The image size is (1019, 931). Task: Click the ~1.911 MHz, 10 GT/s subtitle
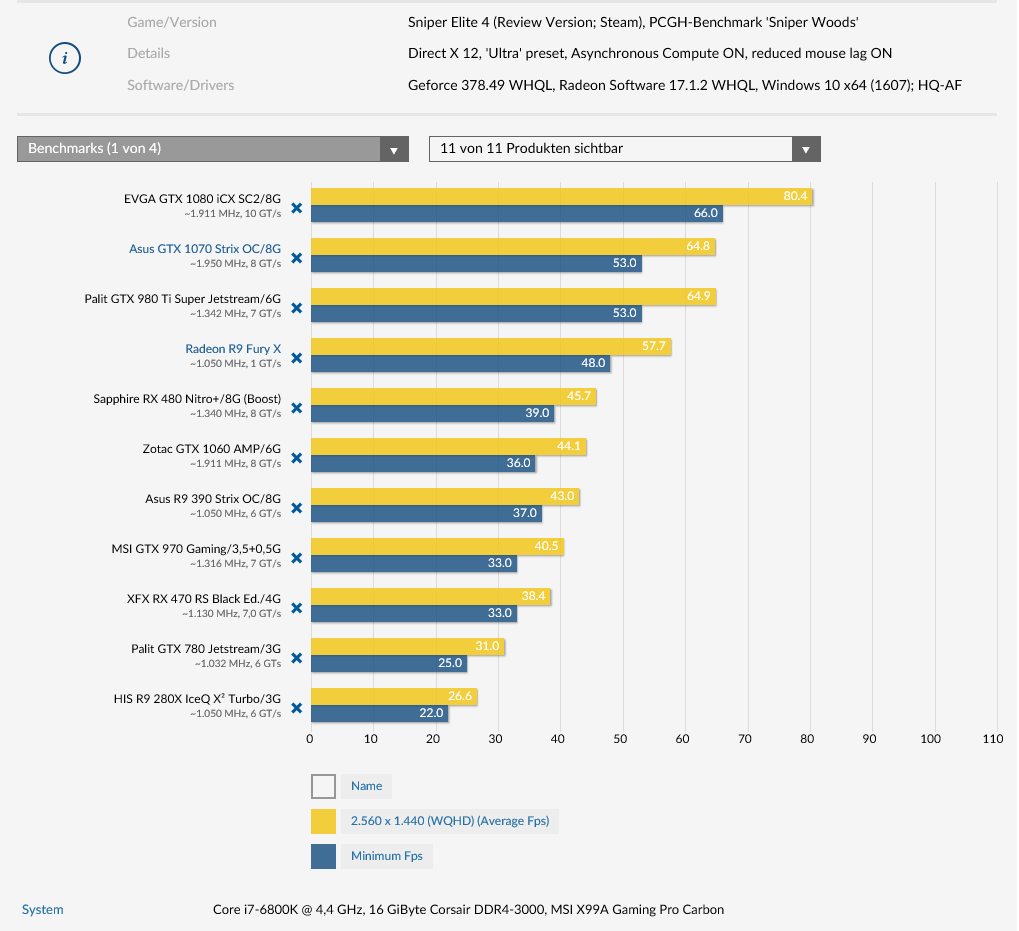233,214
